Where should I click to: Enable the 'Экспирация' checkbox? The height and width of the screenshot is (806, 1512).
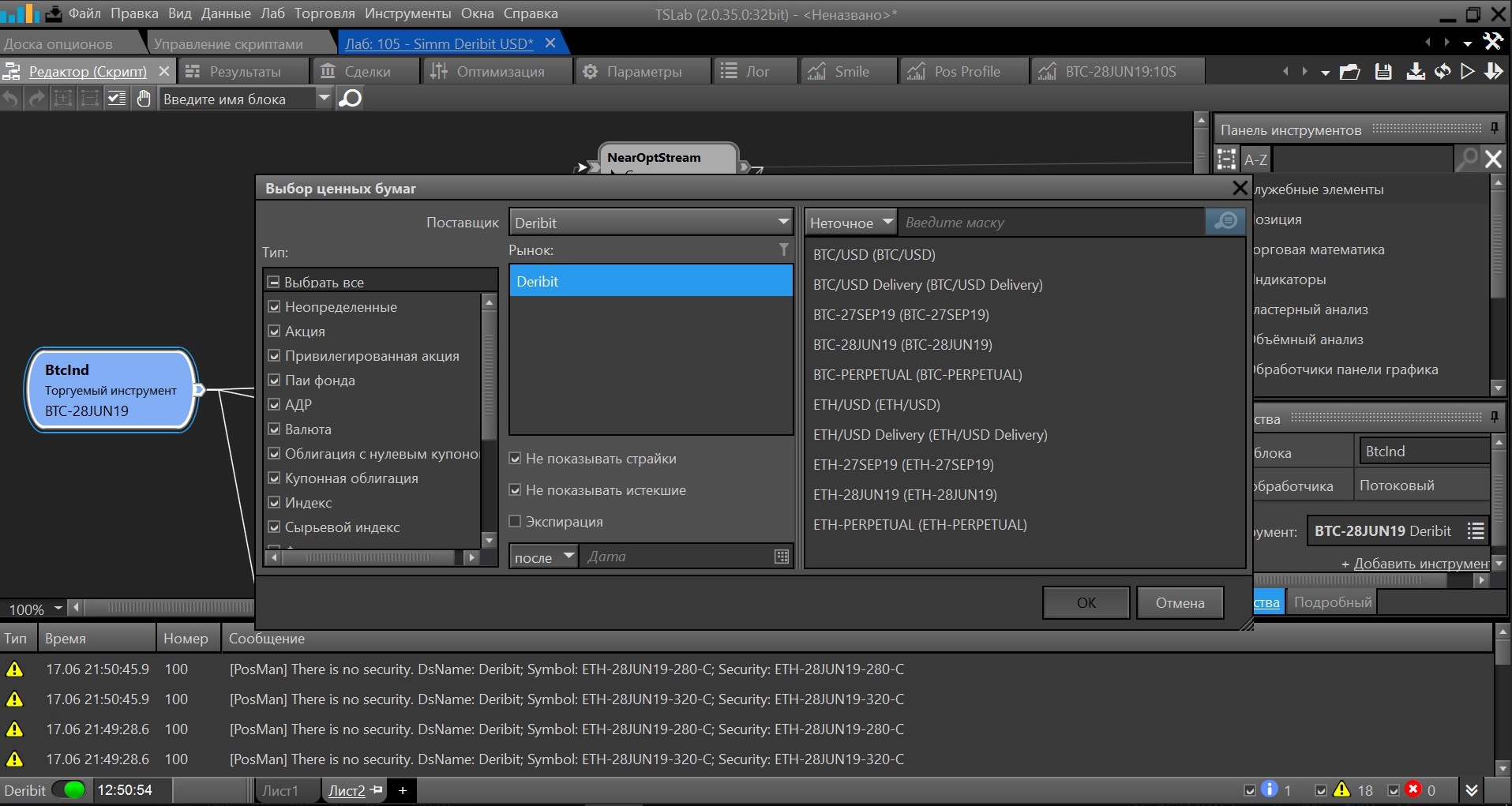[516, 522]
